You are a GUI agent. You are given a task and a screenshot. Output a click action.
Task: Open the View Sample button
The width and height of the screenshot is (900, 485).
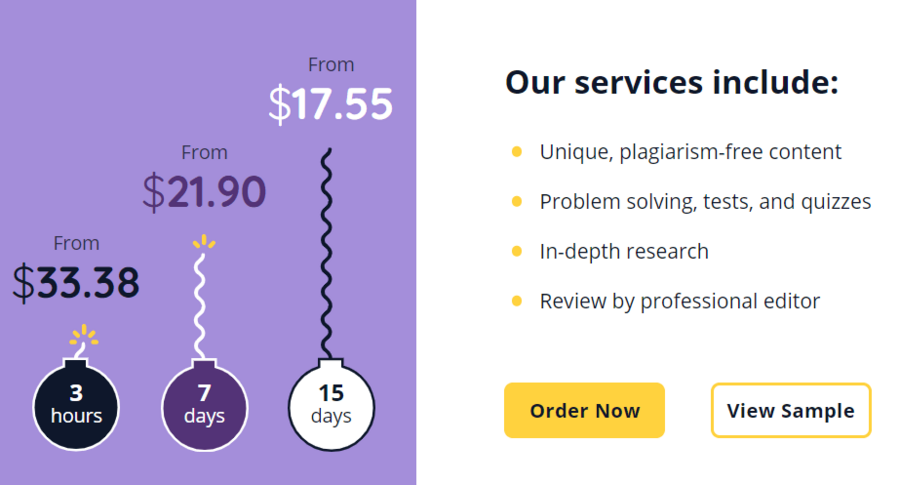(791, 410)
